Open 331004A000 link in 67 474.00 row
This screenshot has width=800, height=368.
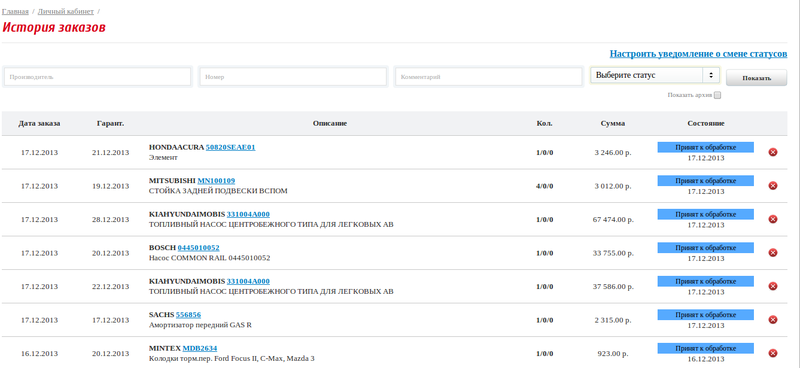pos(248,214)
